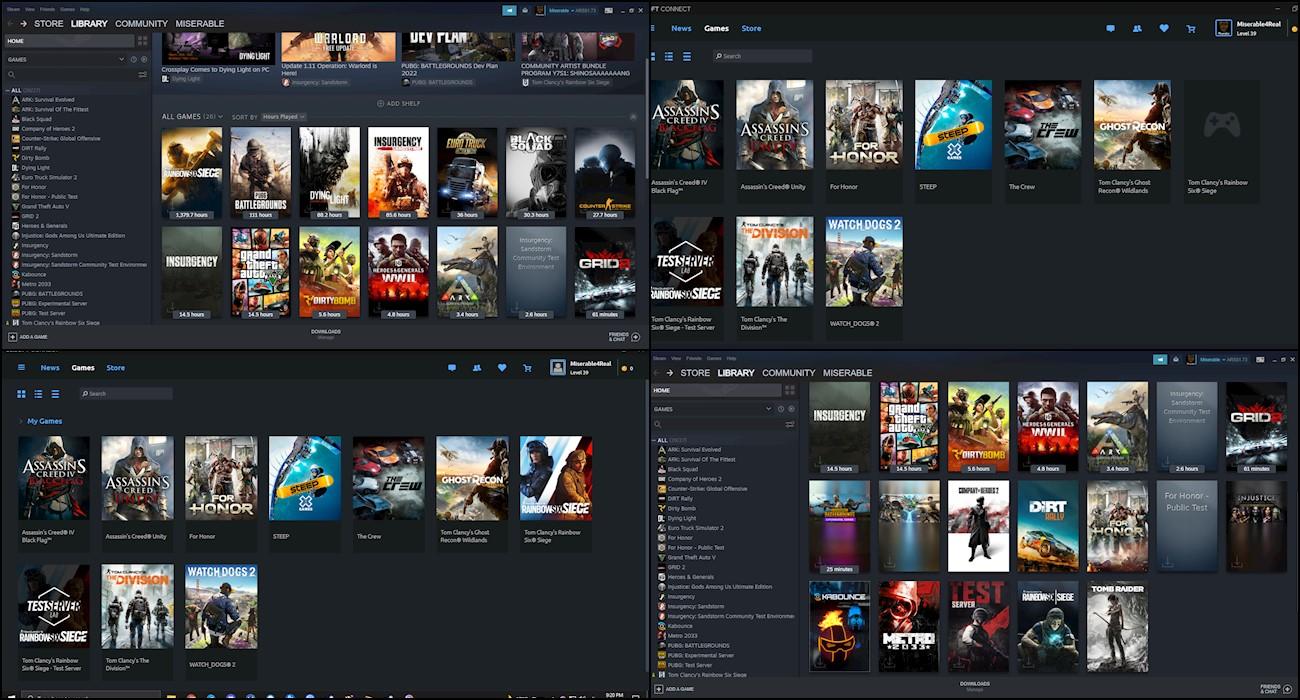Viewport: 1300px width, 700px height.
Task: Click FRIENDS & CHAT in bottom-right Steam window
Action: point(1274,689)
